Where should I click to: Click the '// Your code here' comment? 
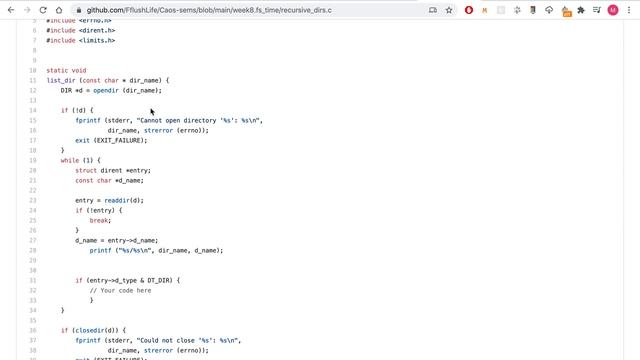coord(120,290)
